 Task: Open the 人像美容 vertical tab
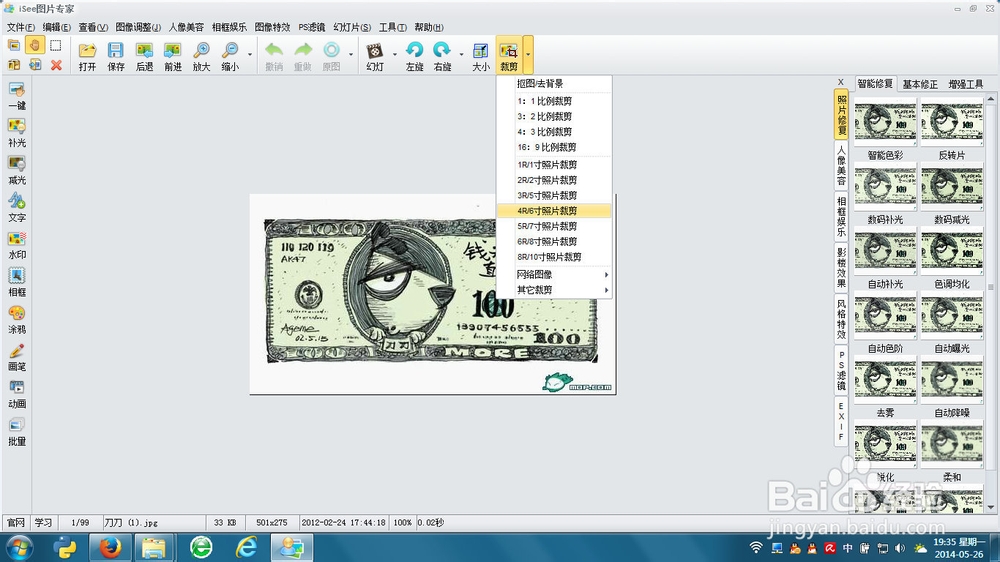(x=841, y=166)
